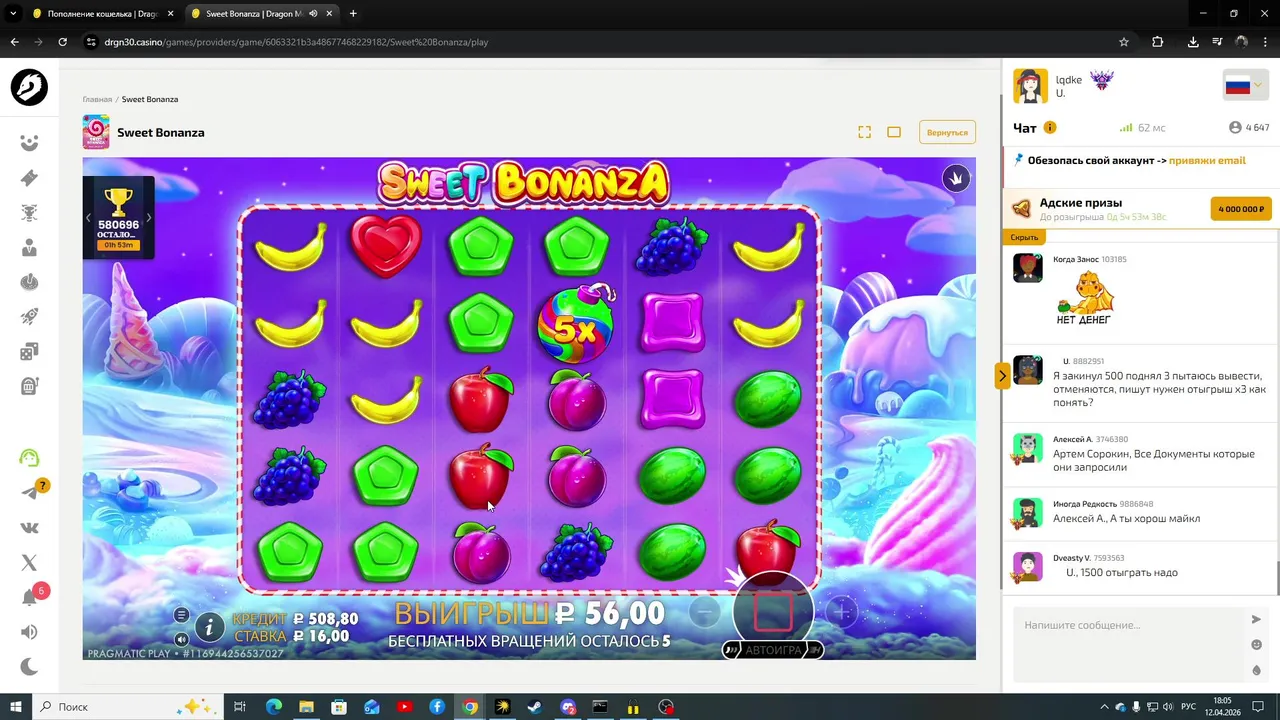Image resolution: width=1280 pixels, height=720 pixels.
Task: Show hidden system tray icons
Action: pos(1104,707)
